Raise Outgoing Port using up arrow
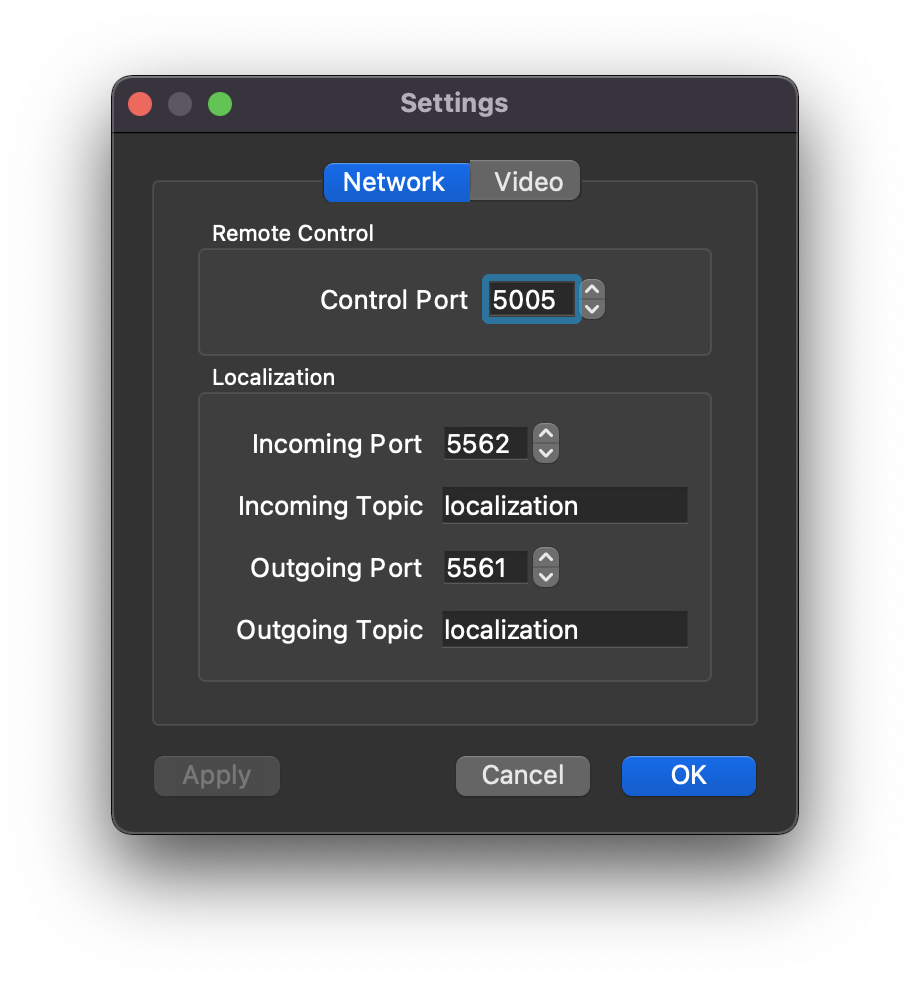This screenshot has width=910, height=982. point(545,558)
